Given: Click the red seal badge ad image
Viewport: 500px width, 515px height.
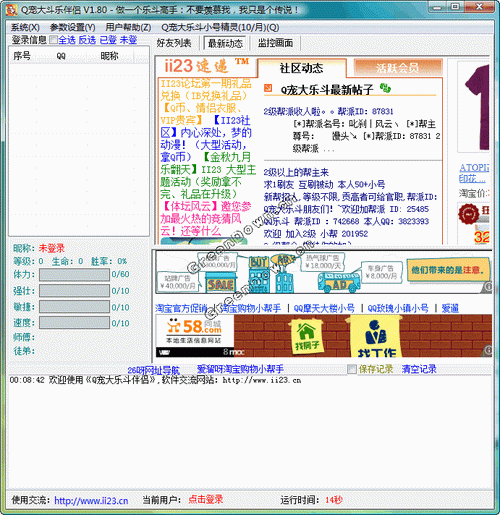Looking at the screenshot, I should click(x=469, y=214).
